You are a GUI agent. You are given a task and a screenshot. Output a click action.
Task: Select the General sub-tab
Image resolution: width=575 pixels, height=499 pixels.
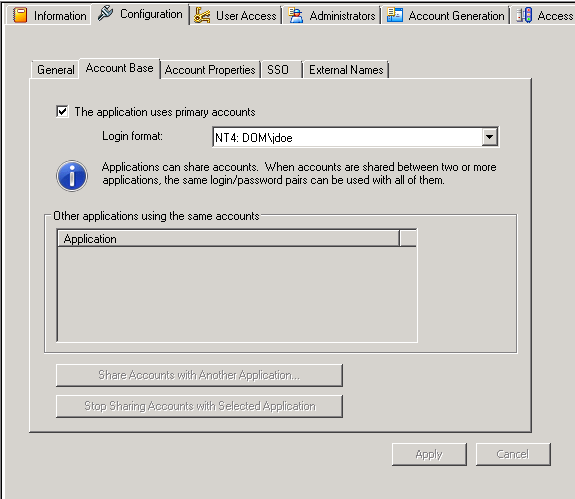coord(55,69)
